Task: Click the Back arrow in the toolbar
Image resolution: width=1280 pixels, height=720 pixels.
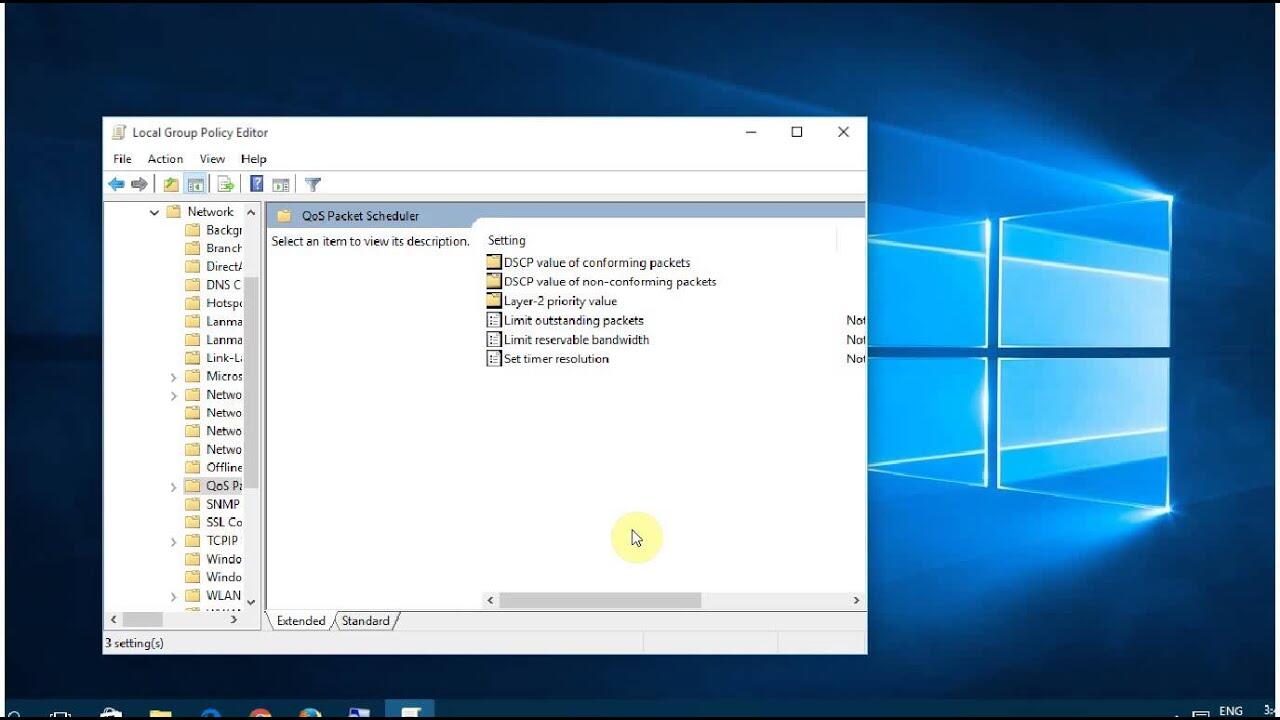Action: (x=117, y=184)
